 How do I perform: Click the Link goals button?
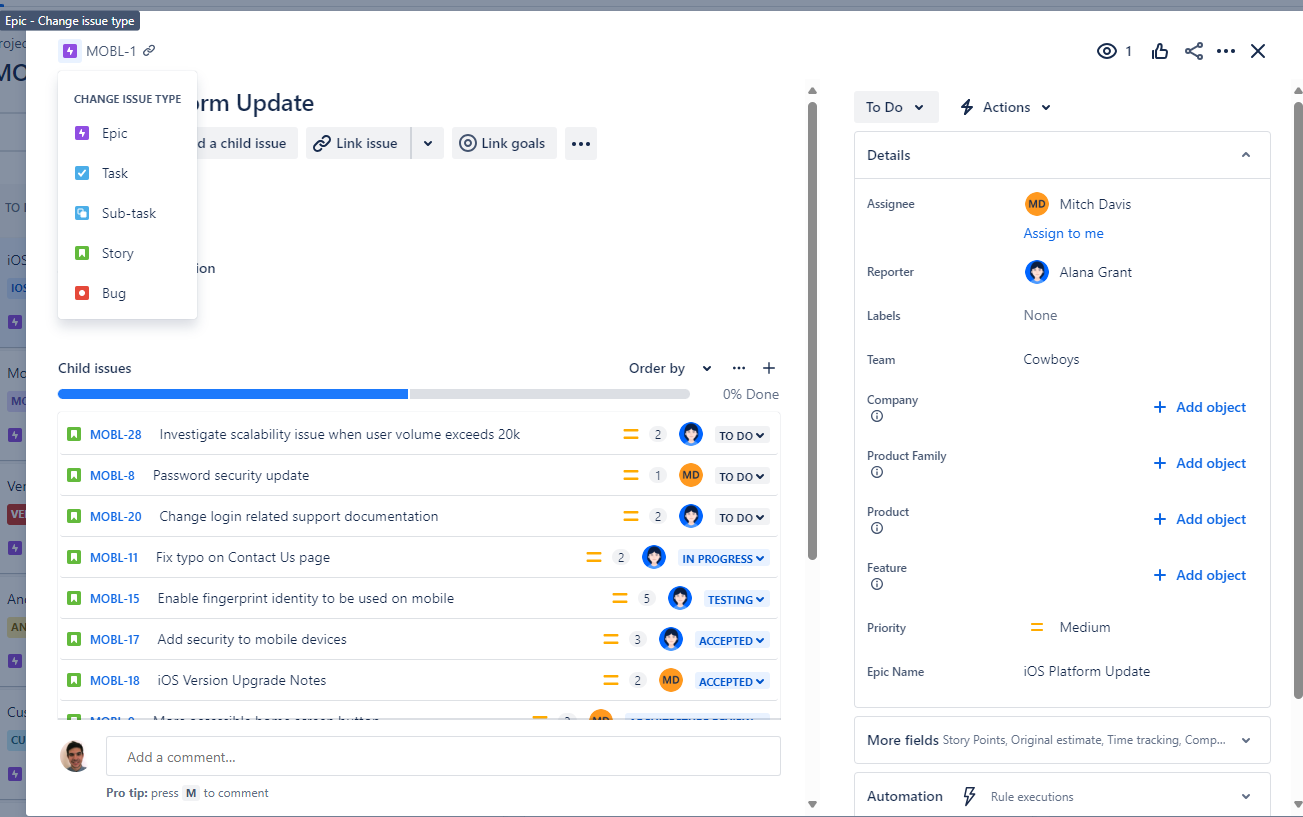pos(504,143)
